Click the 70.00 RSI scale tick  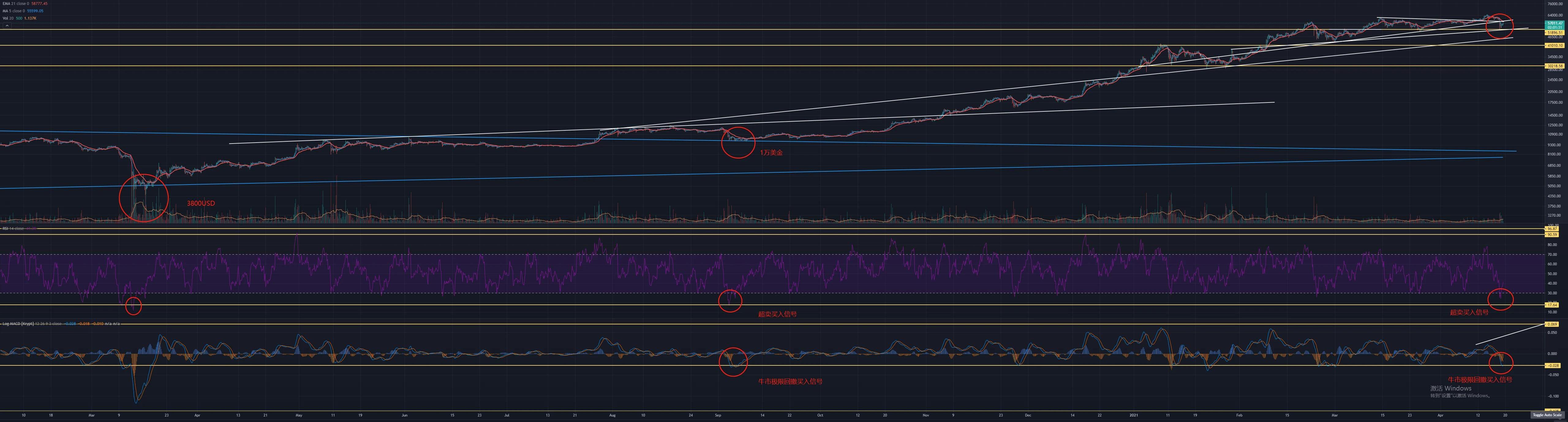coord(1551,254)
